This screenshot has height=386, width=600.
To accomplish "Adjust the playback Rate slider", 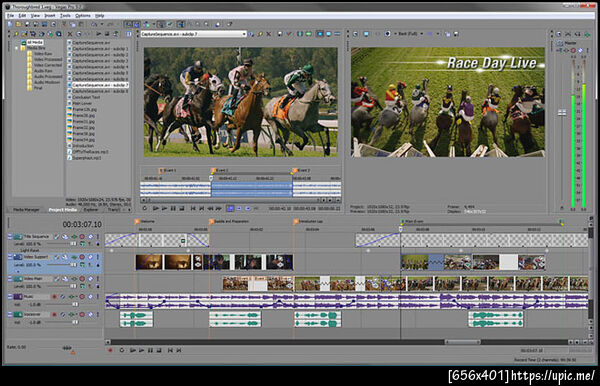I will tap(67, 348).
